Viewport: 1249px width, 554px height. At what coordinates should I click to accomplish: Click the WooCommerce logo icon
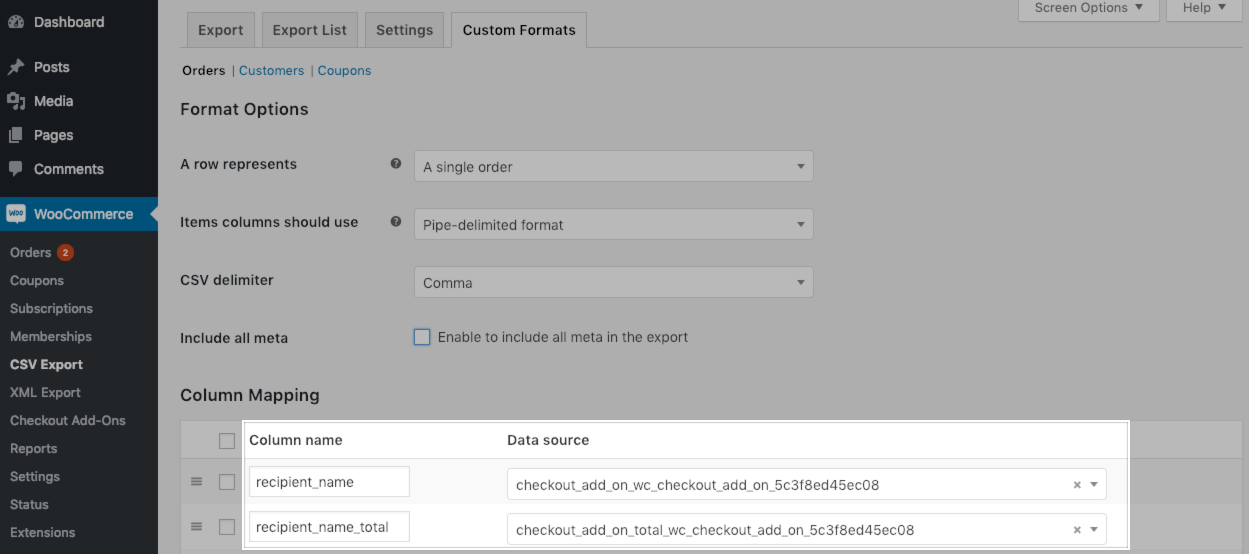pos(16,214)
